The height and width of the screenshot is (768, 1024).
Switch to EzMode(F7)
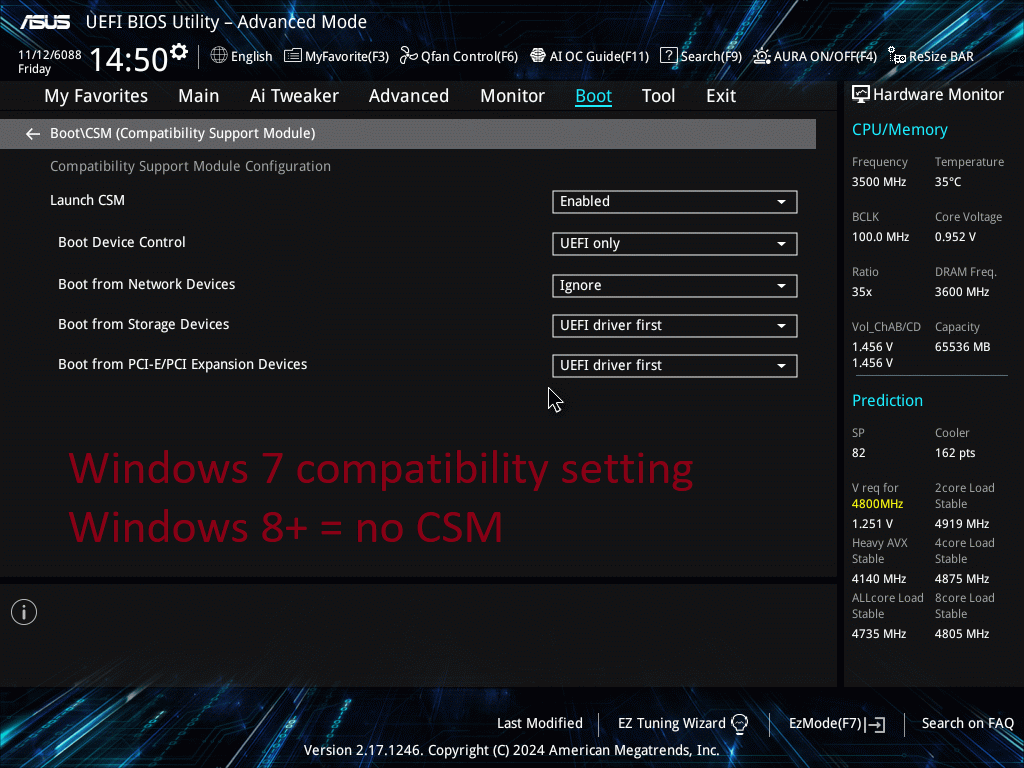[x=836, y=723]
